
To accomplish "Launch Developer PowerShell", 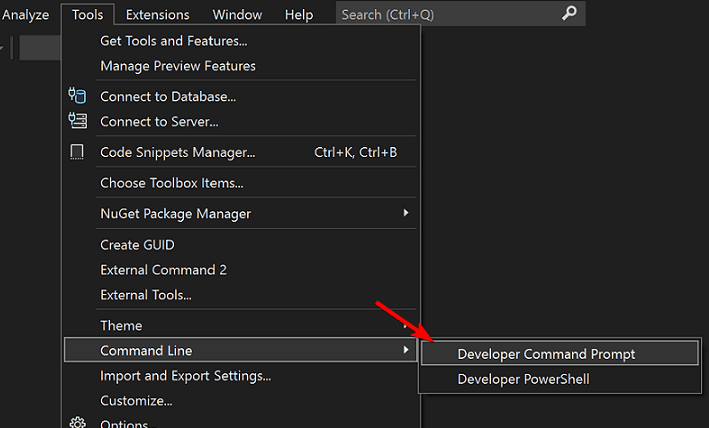I will (x=523, y=379).
